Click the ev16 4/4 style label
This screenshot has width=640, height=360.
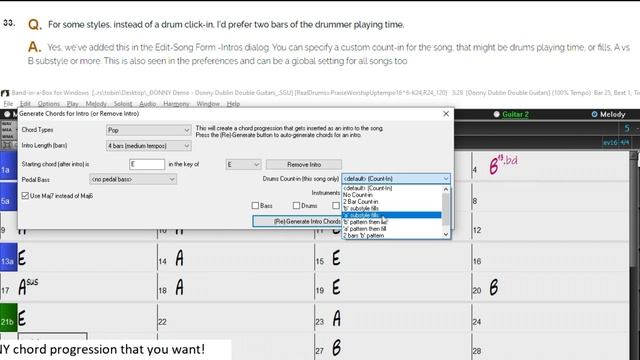[x=616, y=142]
